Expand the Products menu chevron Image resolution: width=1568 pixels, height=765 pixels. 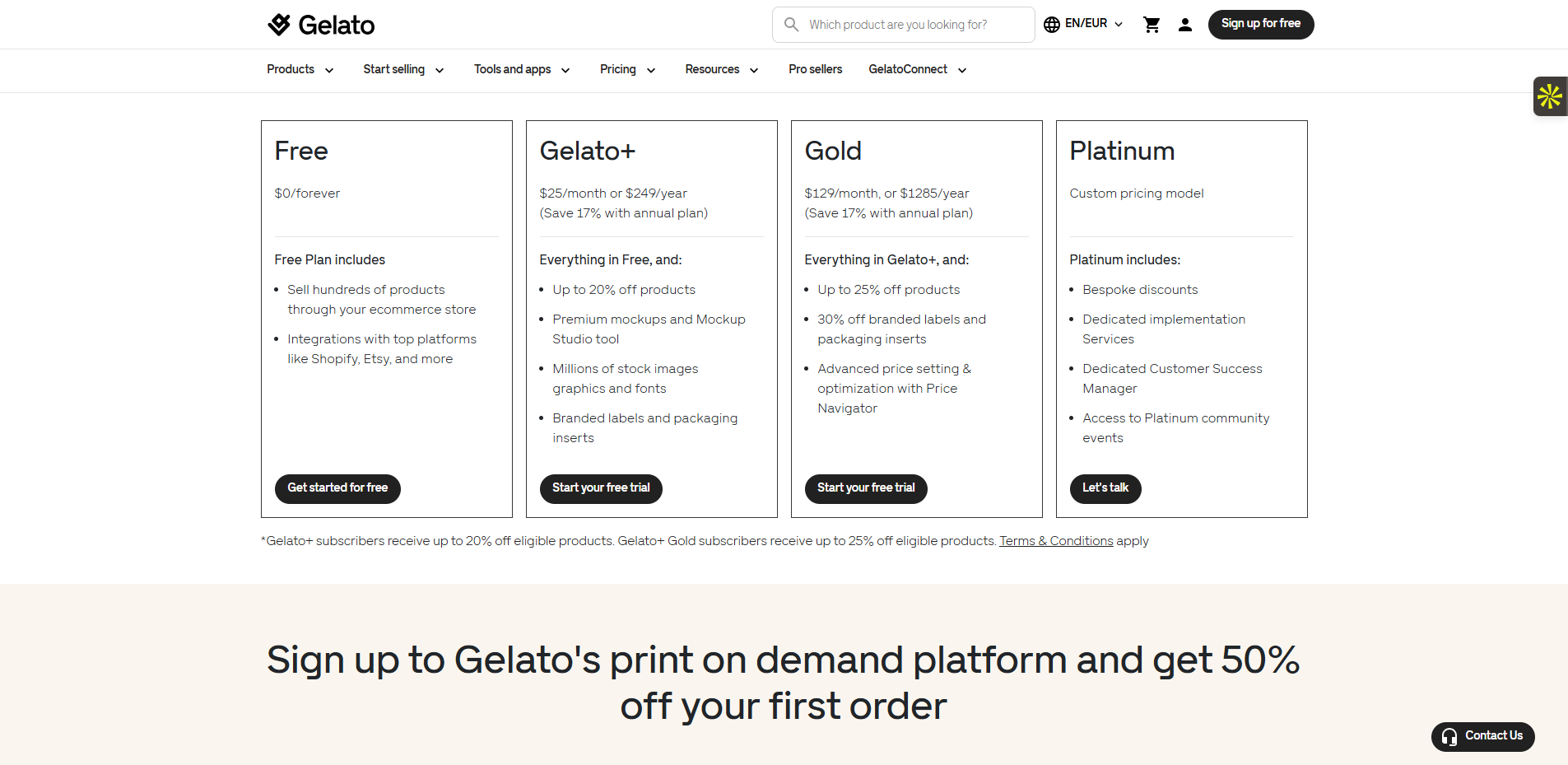pos(329,70)
